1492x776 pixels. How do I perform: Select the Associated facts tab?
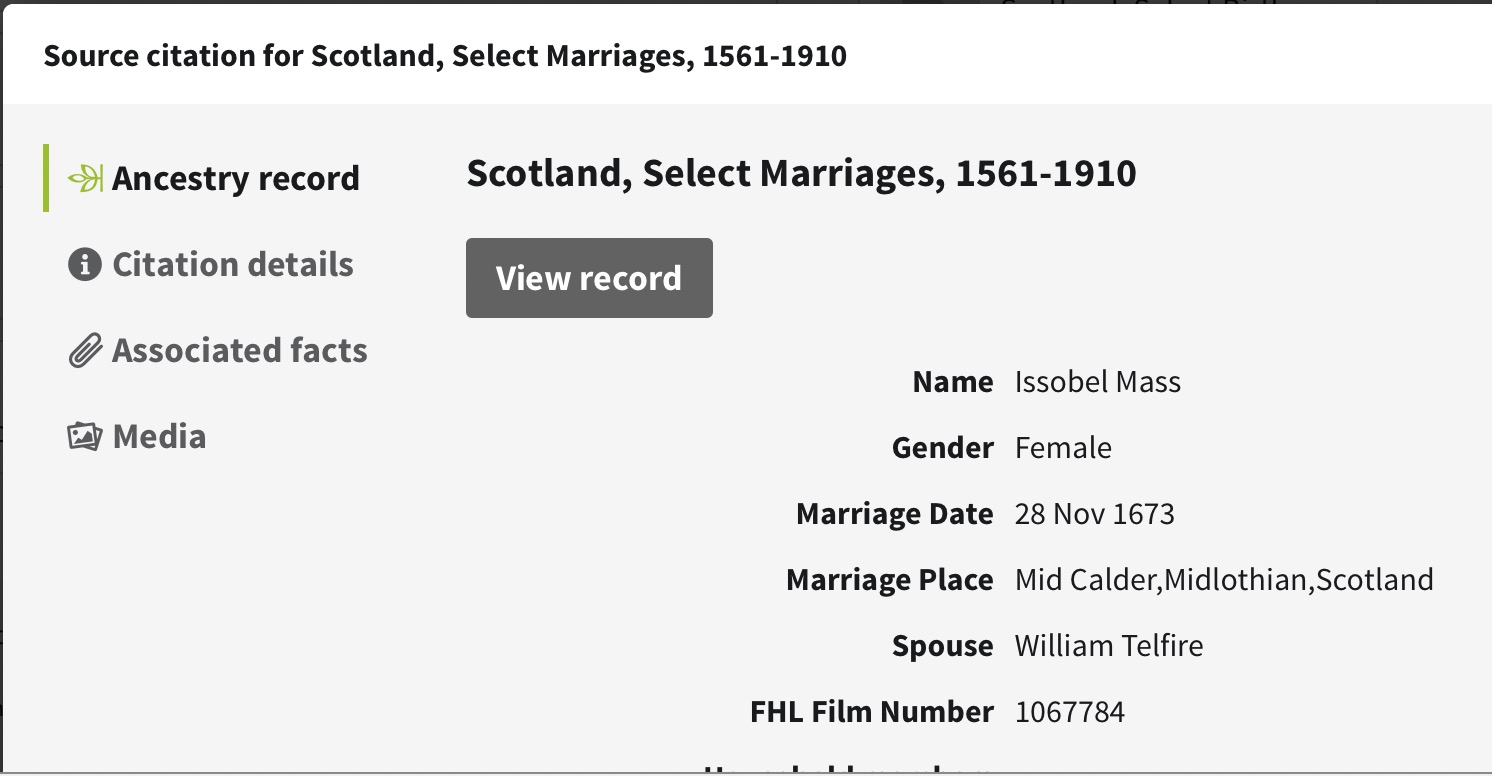coord(239,351)
